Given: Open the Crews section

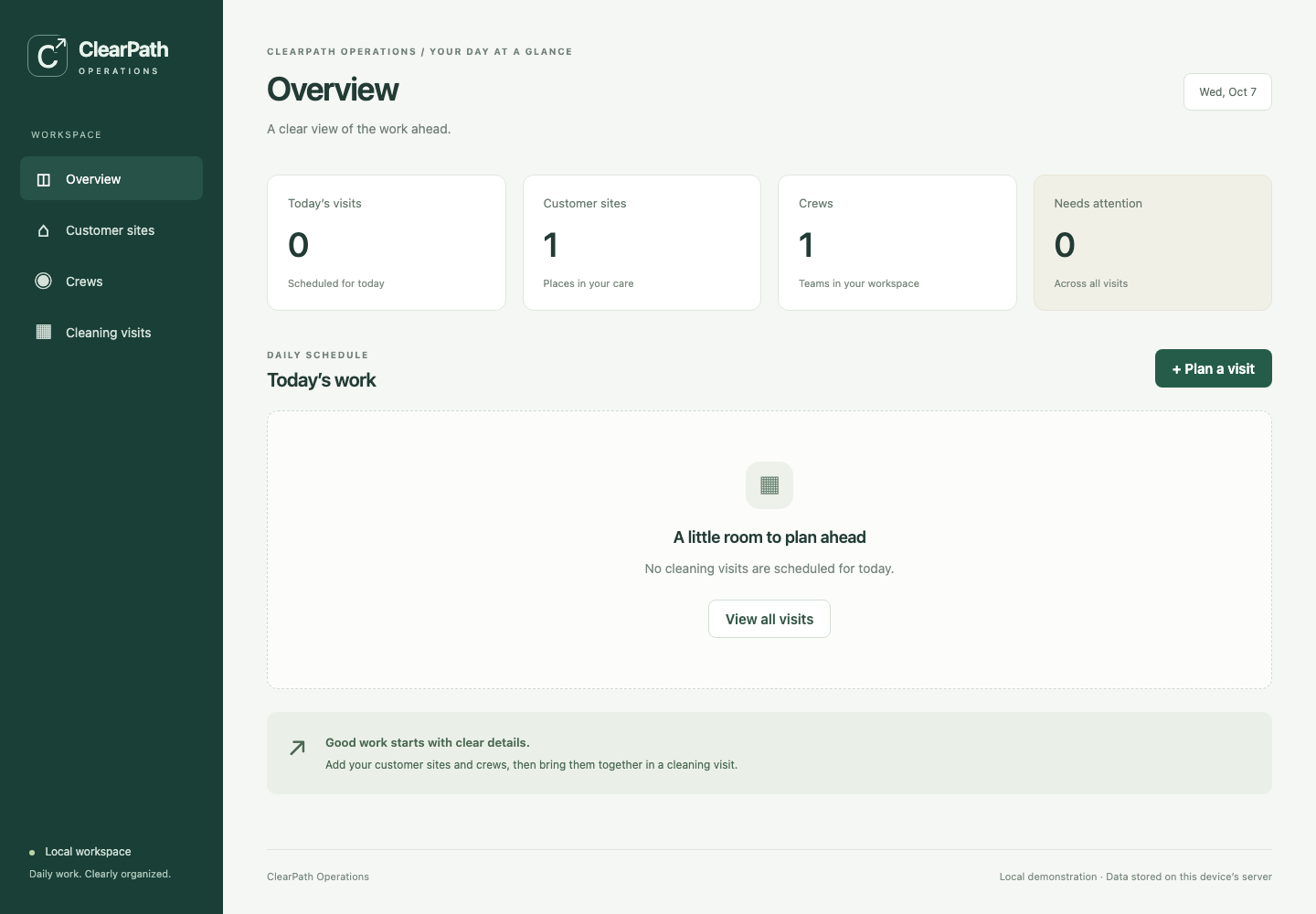Looking at the screenshot, I should tap(111, 281).
